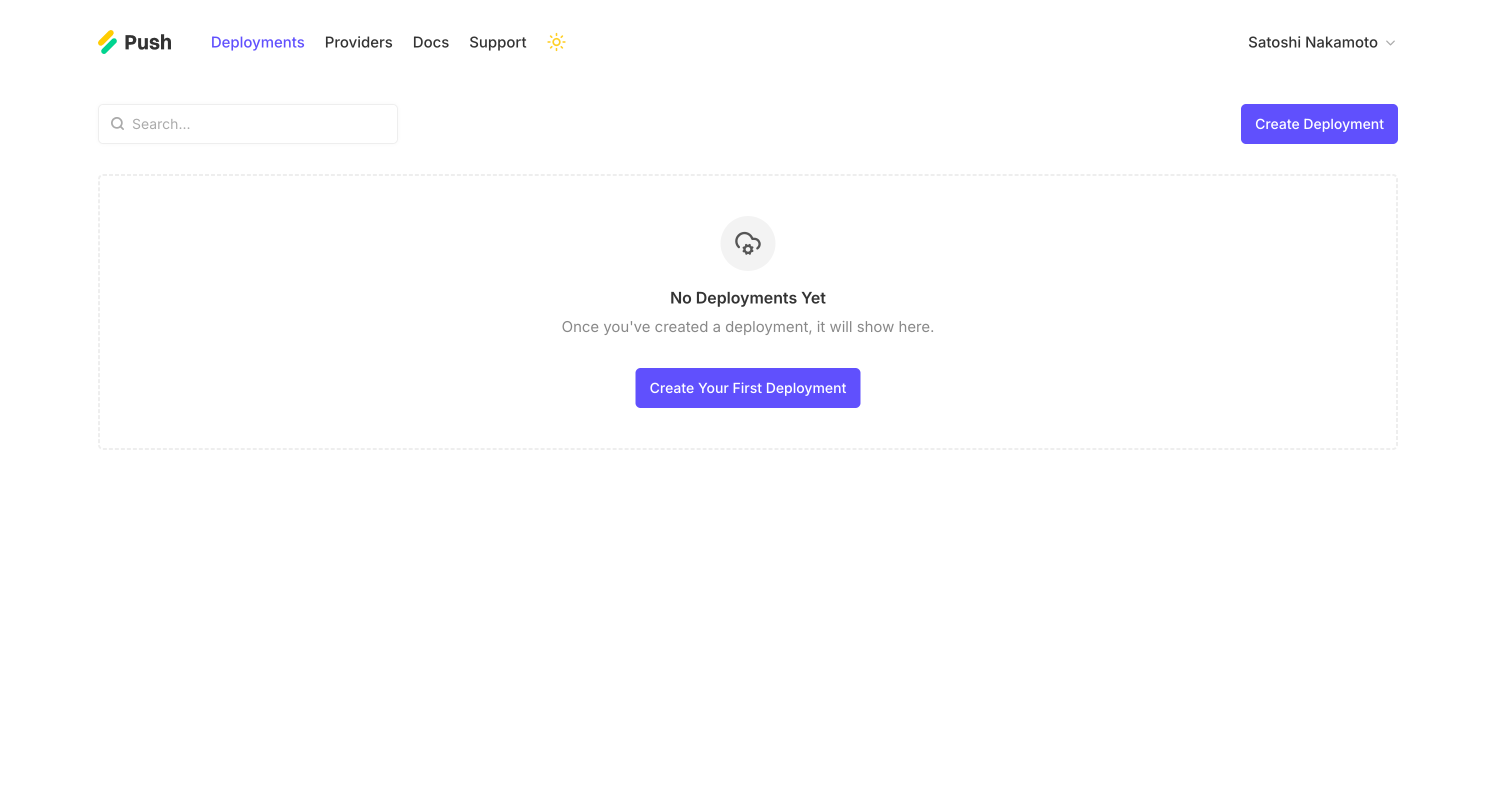Image resolution: width=1496 pixels, height=812 pixels.
Task: Click the Push logo icon
Action: tap(107, 42)
